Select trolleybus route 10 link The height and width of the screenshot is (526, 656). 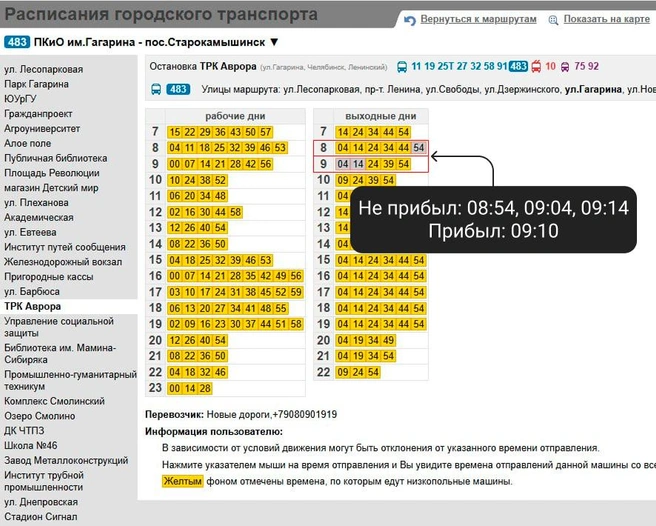(551, 66)
